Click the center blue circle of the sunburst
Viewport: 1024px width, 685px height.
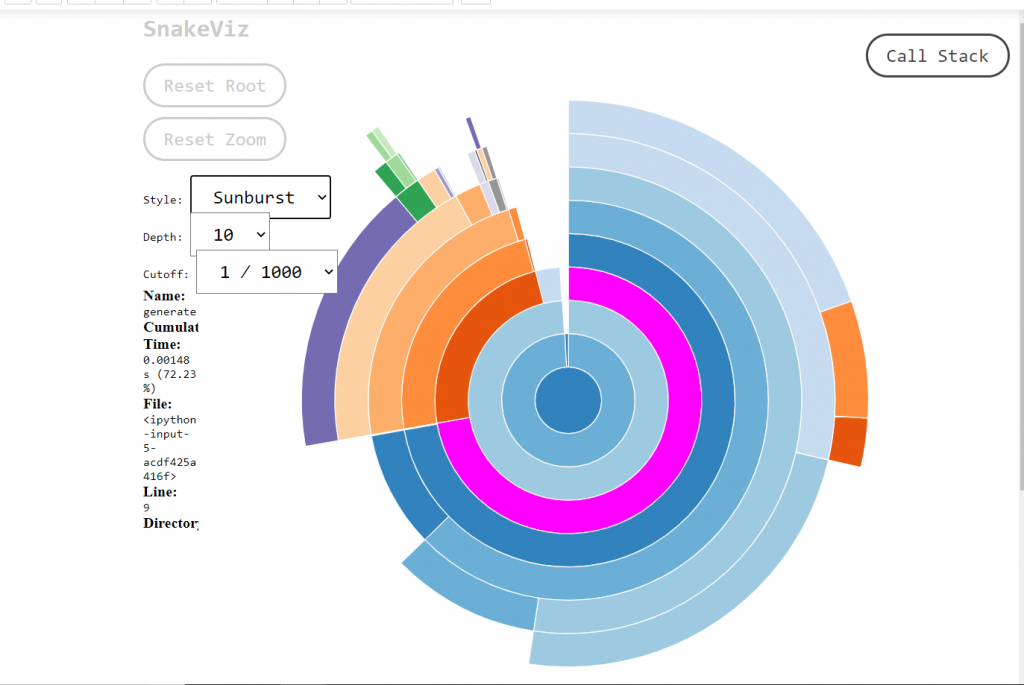[x=567, y=398]
